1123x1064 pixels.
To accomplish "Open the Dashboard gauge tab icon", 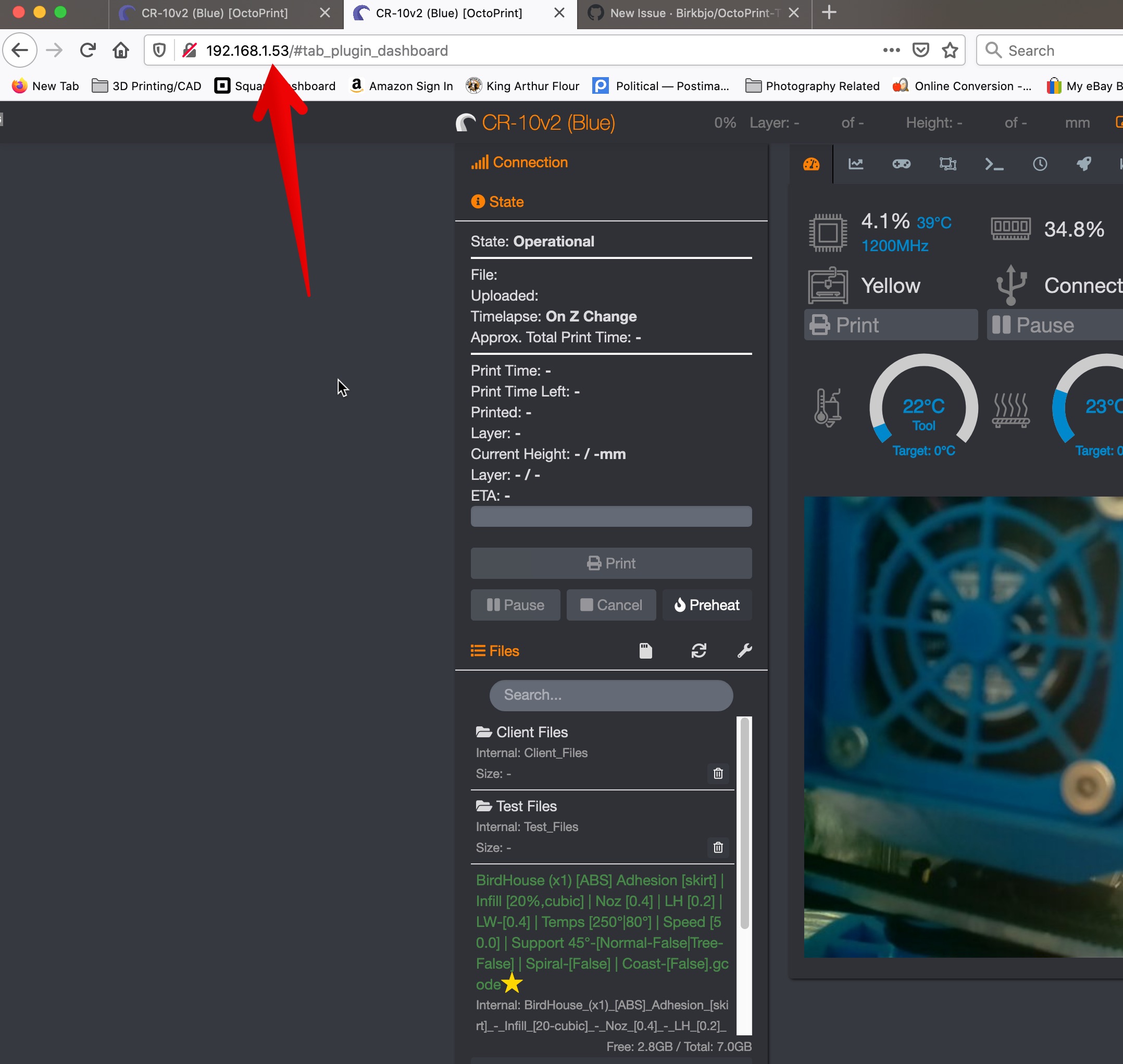I will click(x=810, y=165).
